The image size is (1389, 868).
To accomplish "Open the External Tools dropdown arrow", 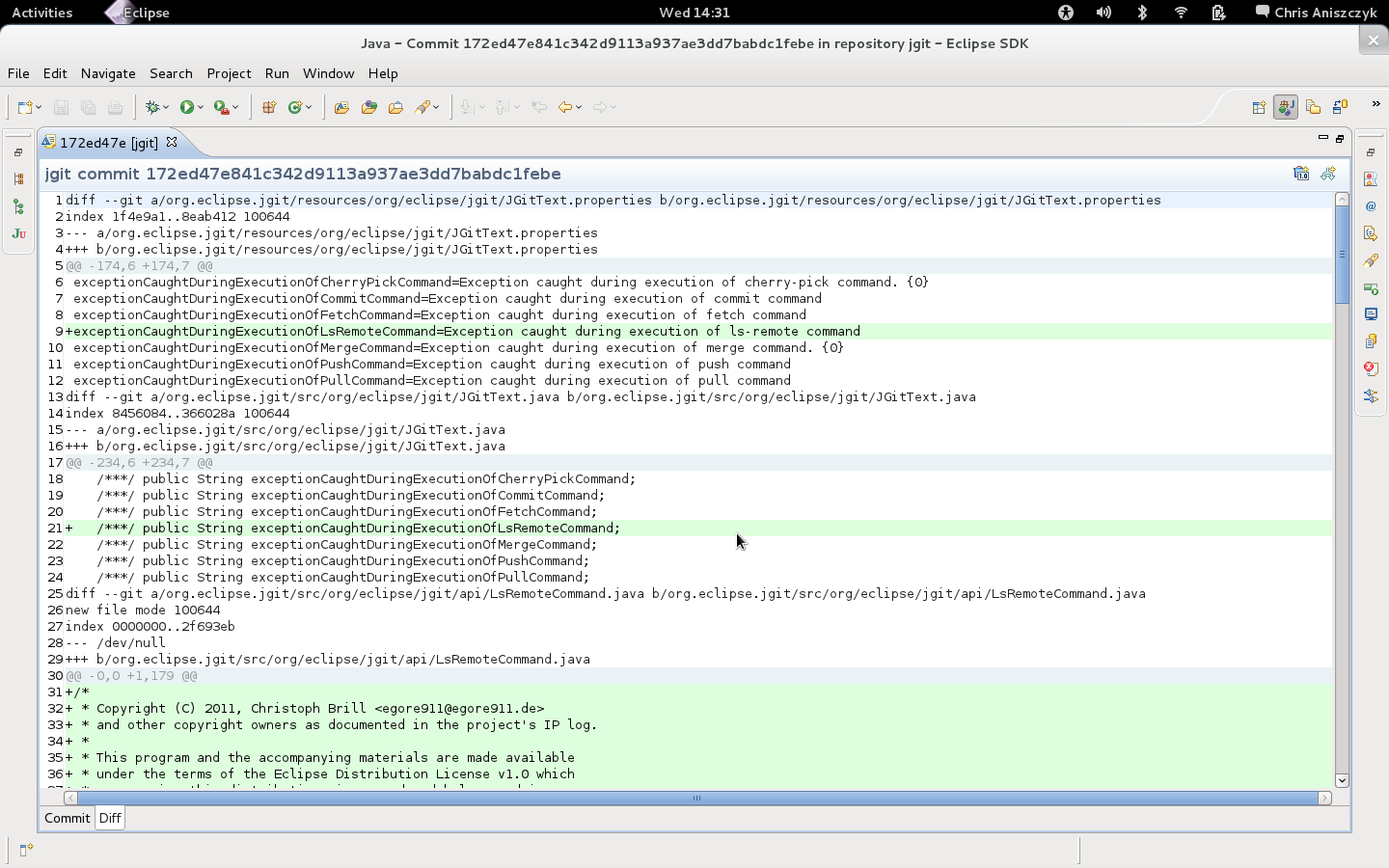I will click(235, 108).
